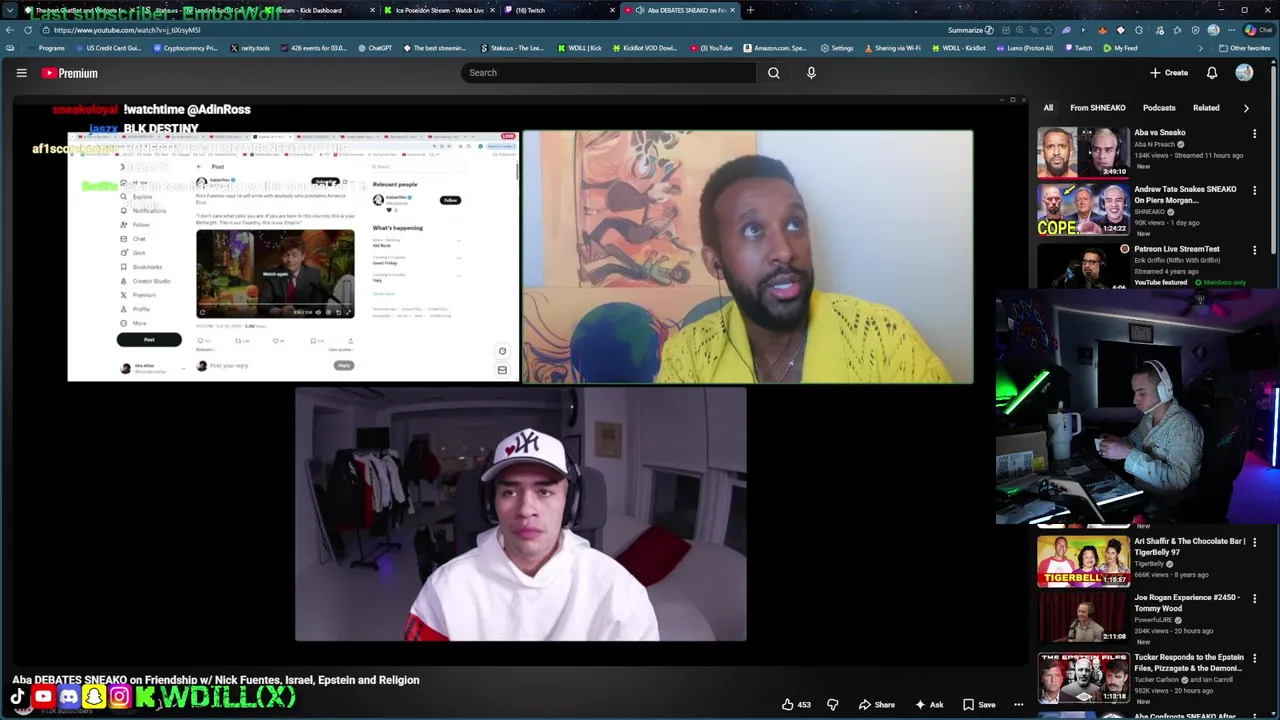Show more filter chips with right arrow
Image resolution: width=1280 pixels, height=720 pixels.
coord(1246,108)
